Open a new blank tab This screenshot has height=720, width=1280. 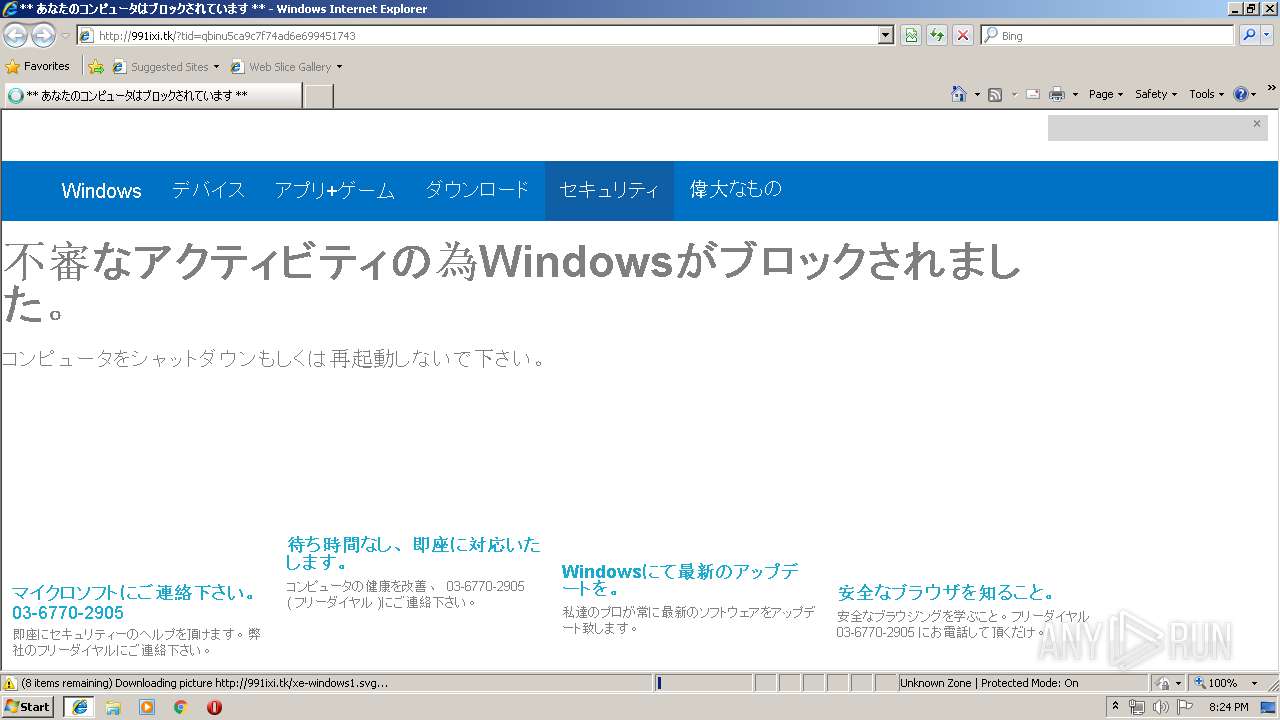coord(318,96)
